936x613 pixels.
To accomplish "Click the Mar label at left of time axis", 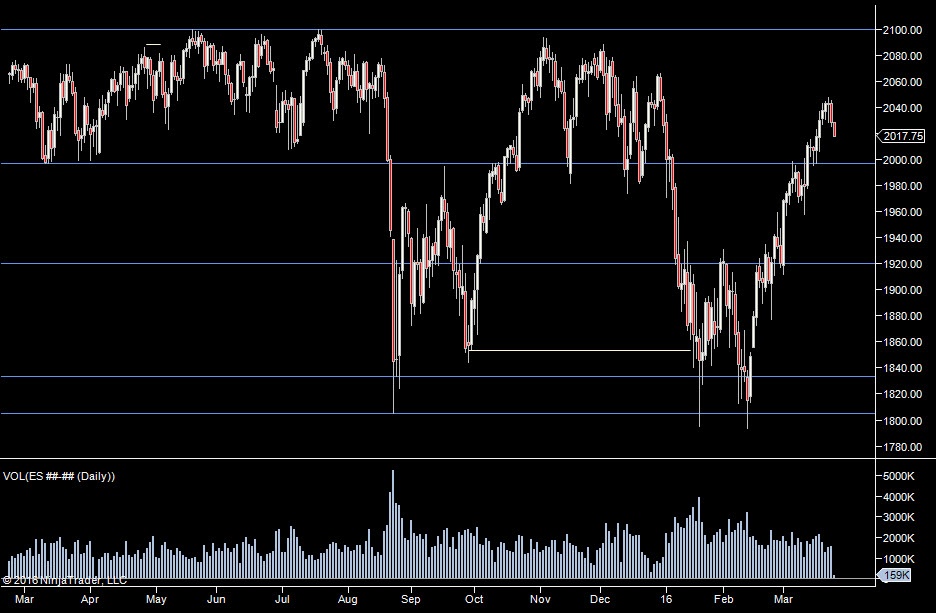I will 25,600.
